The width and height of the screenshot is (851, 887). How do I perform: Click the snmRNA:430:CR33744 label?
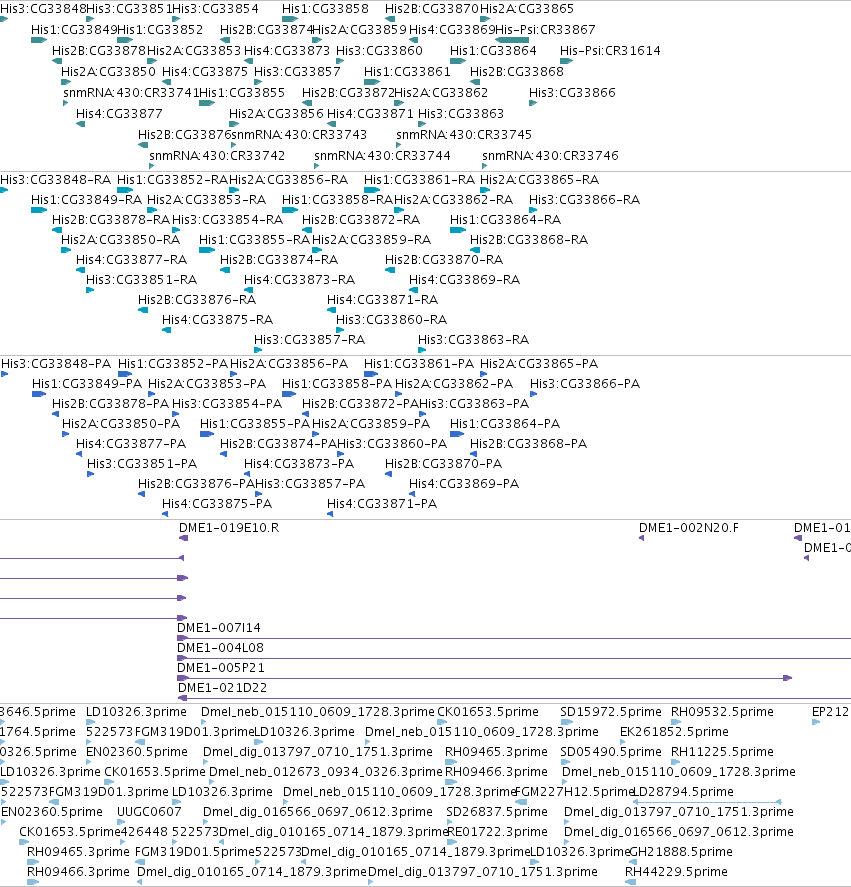pos(382,155)
